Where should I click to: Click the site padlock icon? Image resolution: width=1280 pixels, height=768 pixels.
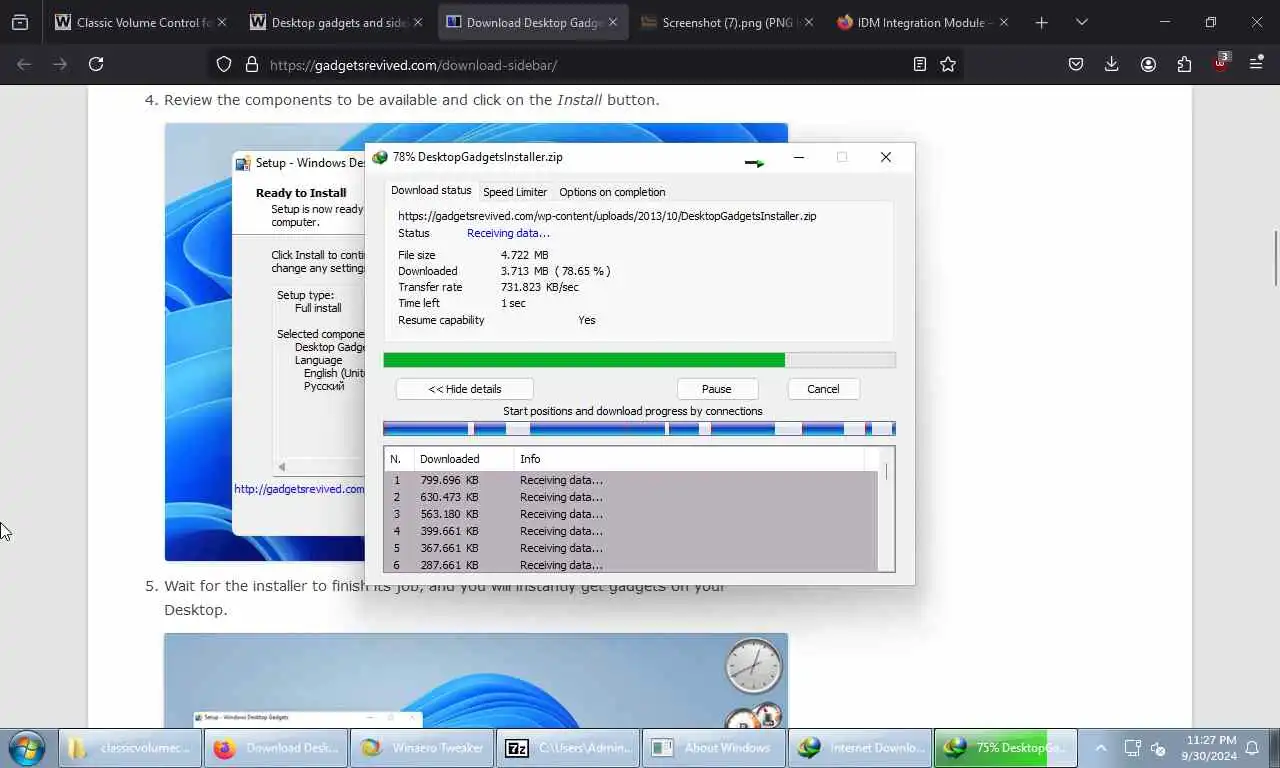point(251,64)
